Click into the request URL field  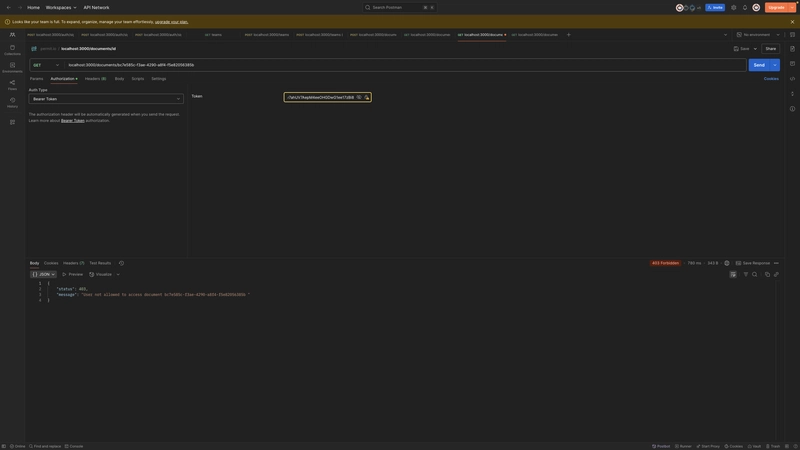(x=406, y=65)
